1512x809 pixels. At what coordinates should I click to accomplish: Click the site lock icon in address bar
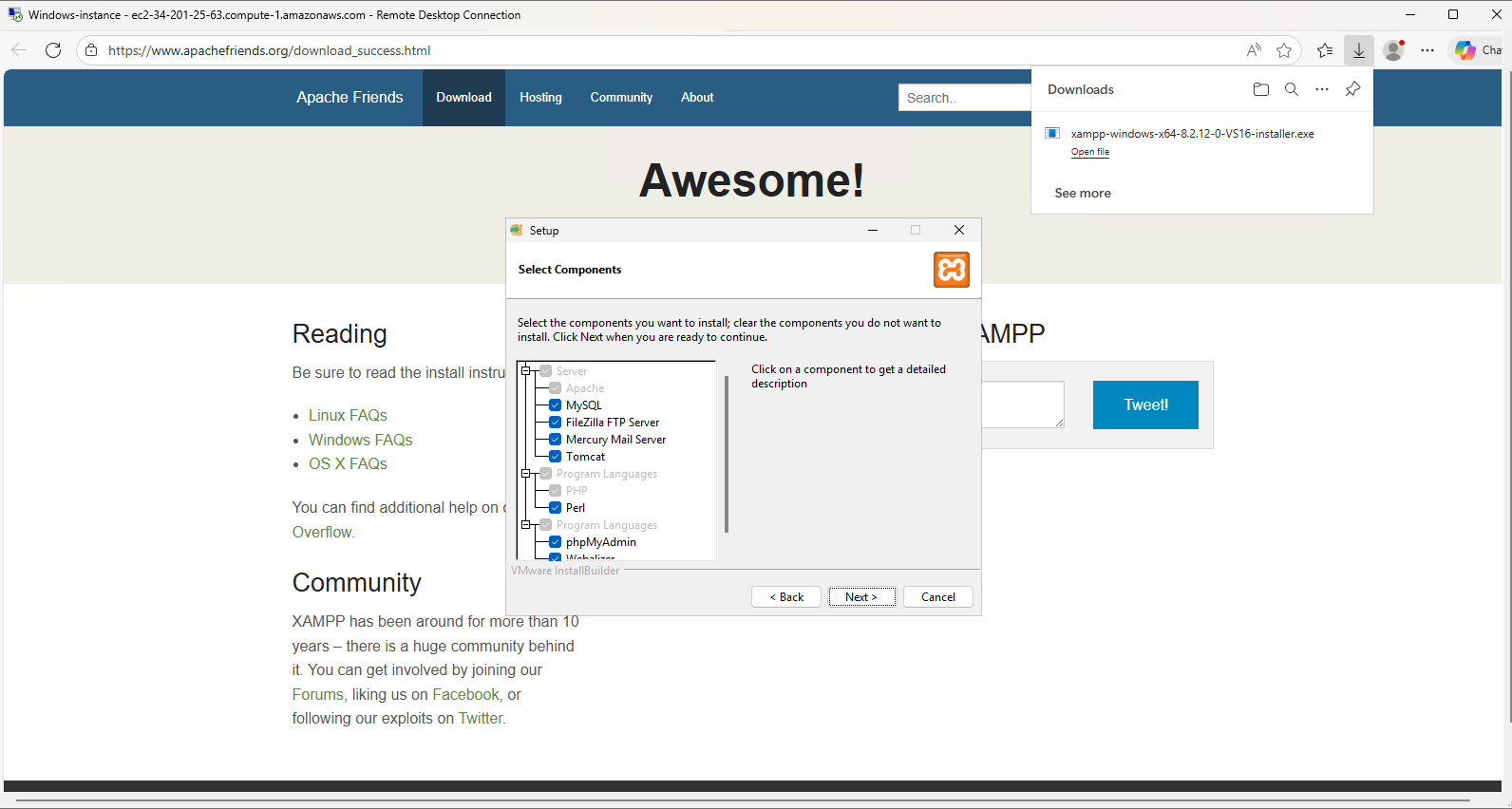tap(91, 50)
